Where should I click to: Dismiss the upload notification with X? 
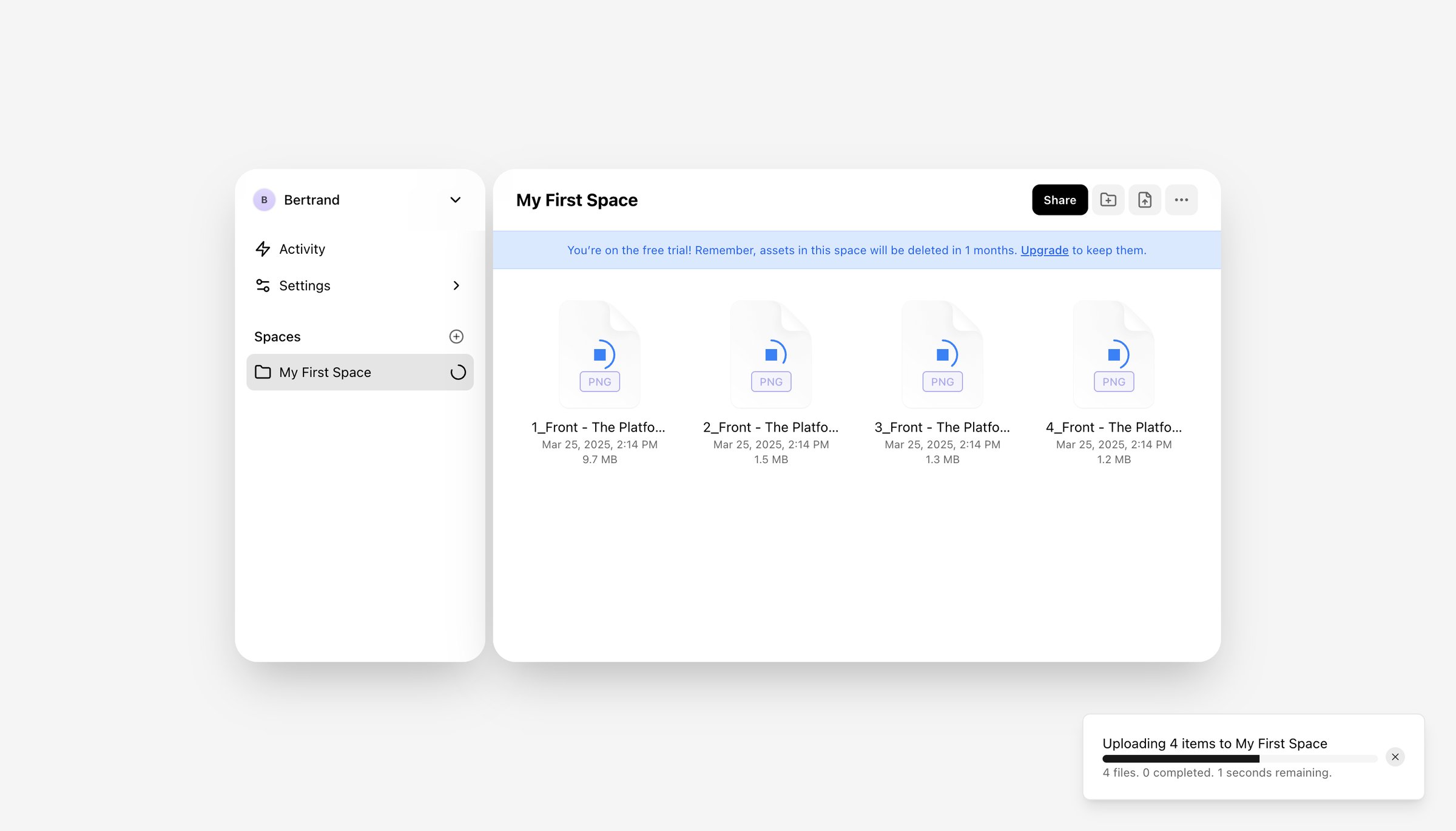coord(1395,757)
